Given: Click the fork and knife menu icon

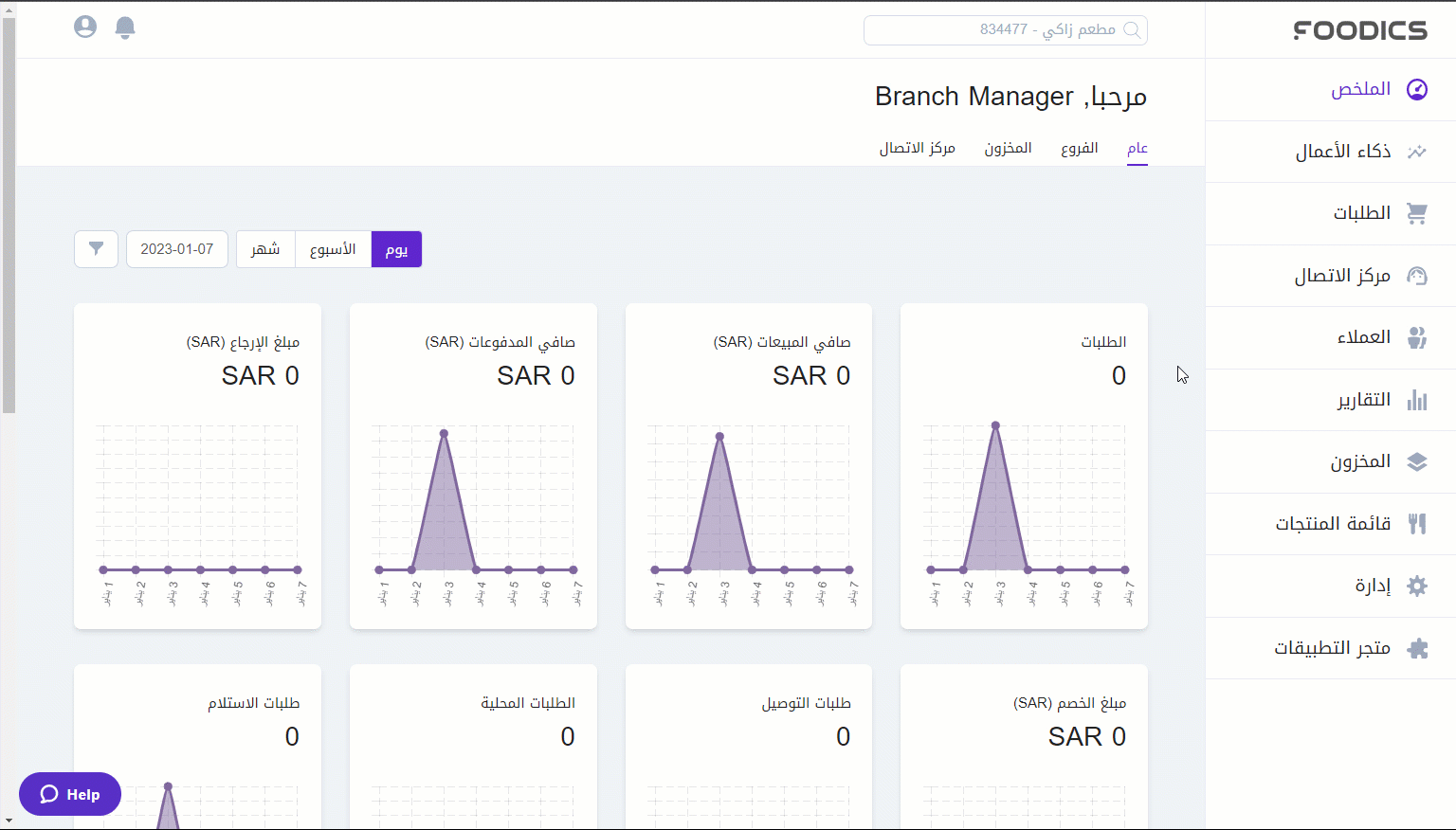Looking at the screenshot, I should tap(1416, 524).
